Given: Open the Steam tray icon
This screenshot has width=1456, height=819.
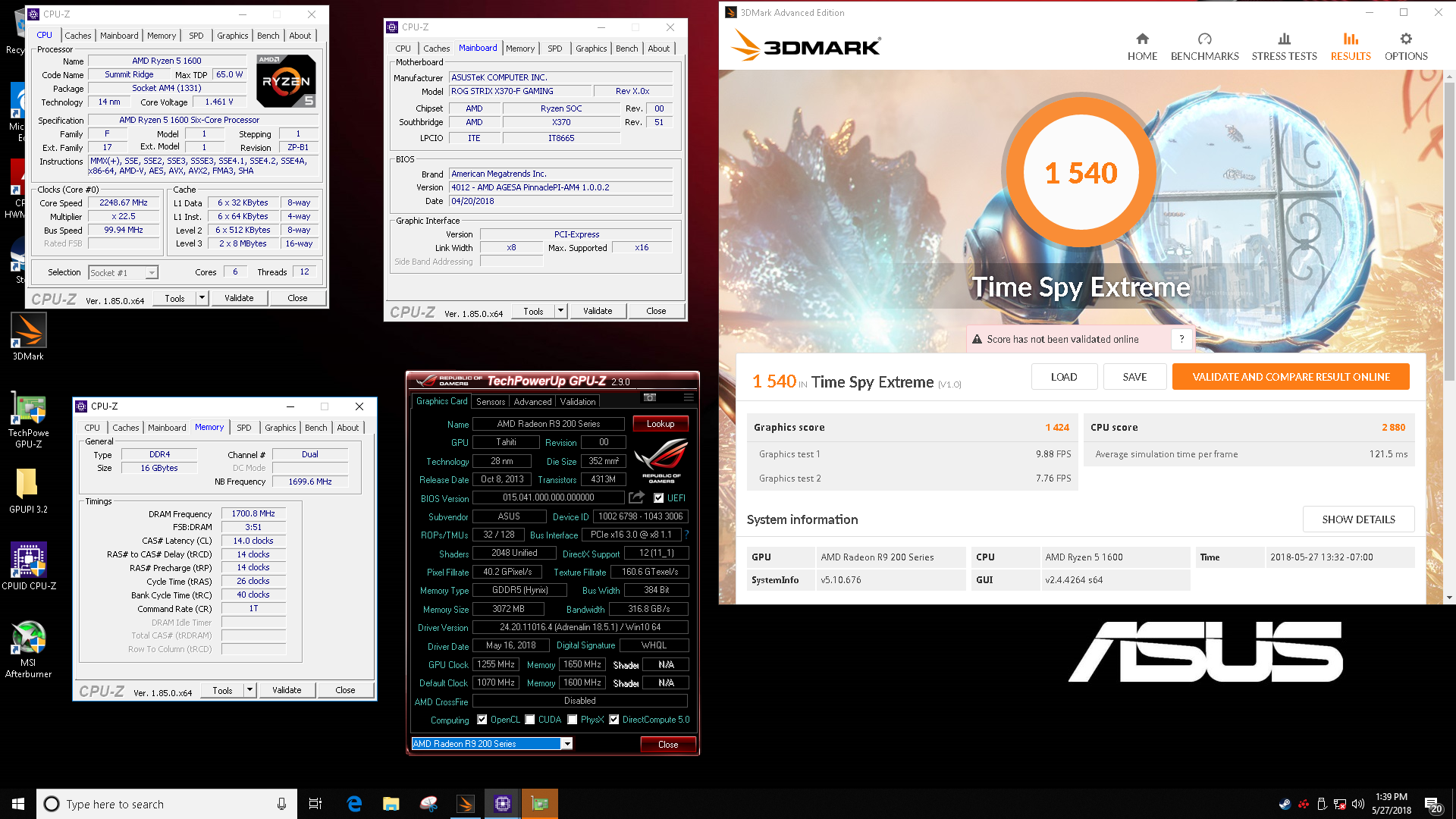Looking at the screenshot, I should tap(1285, 804).
